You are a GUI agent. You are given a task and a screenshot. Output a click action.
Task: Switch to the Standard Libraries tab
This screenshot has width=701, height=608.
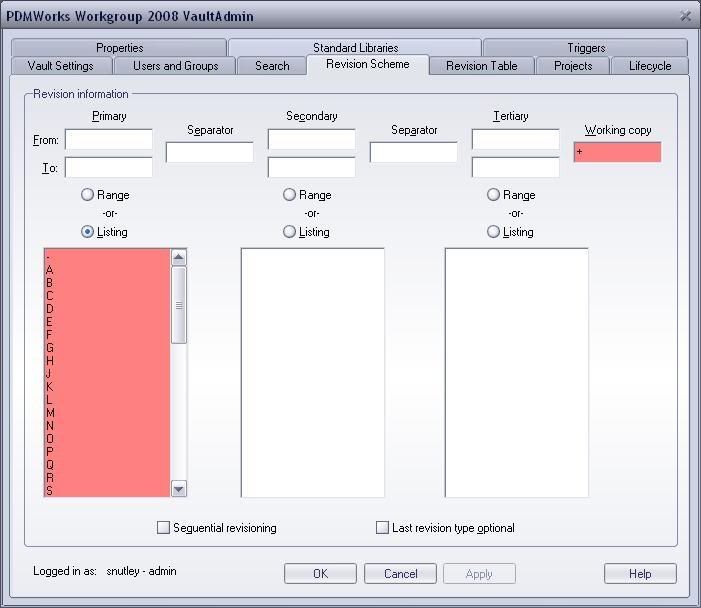pos(355,48)
